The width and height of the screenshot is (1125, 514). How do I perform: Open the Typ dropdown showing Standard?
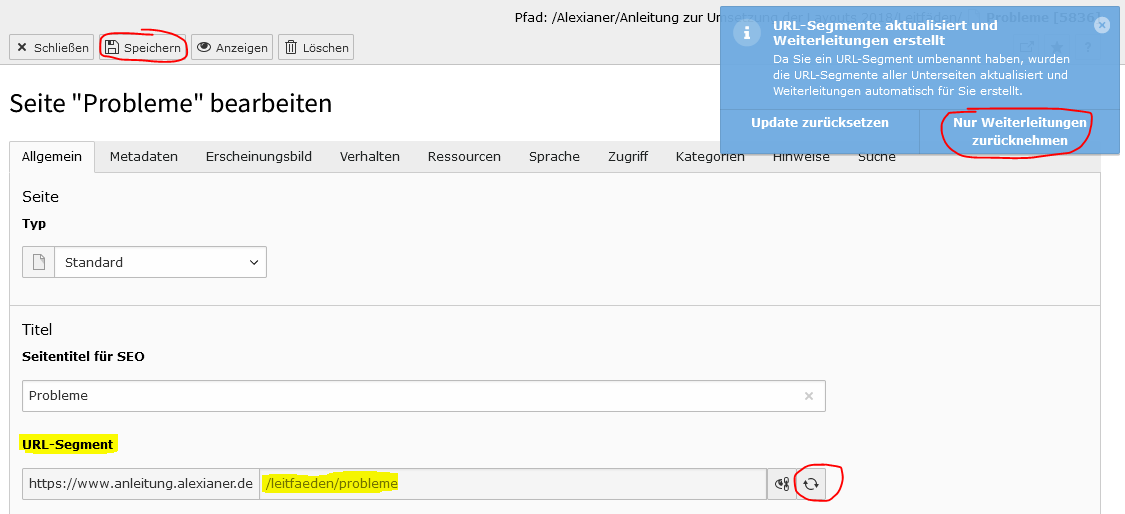tap(160, 263)
